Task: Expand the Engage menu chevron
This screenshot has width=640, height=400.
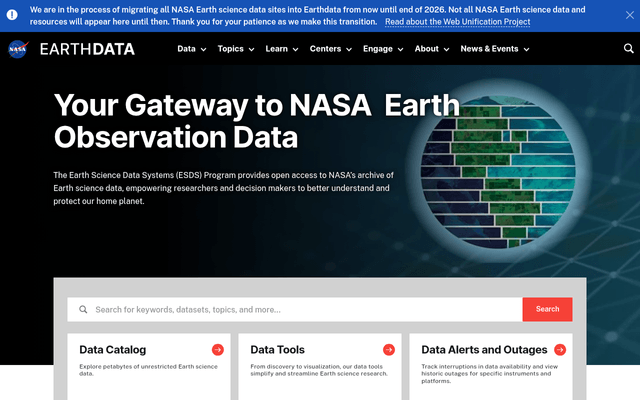Action: tap(400, 49)
